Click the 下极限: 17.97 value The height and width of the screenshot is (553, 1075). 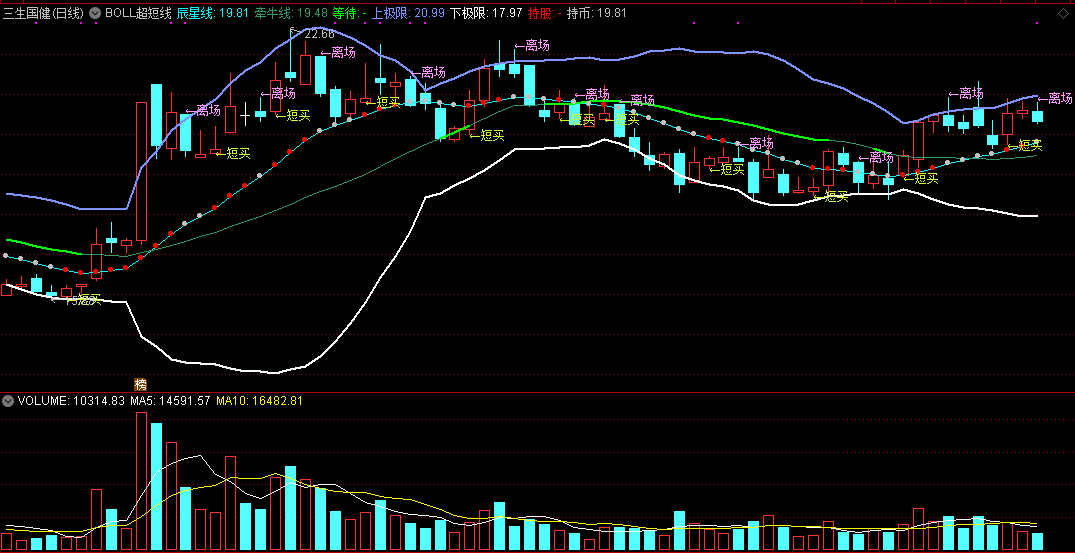485,13
